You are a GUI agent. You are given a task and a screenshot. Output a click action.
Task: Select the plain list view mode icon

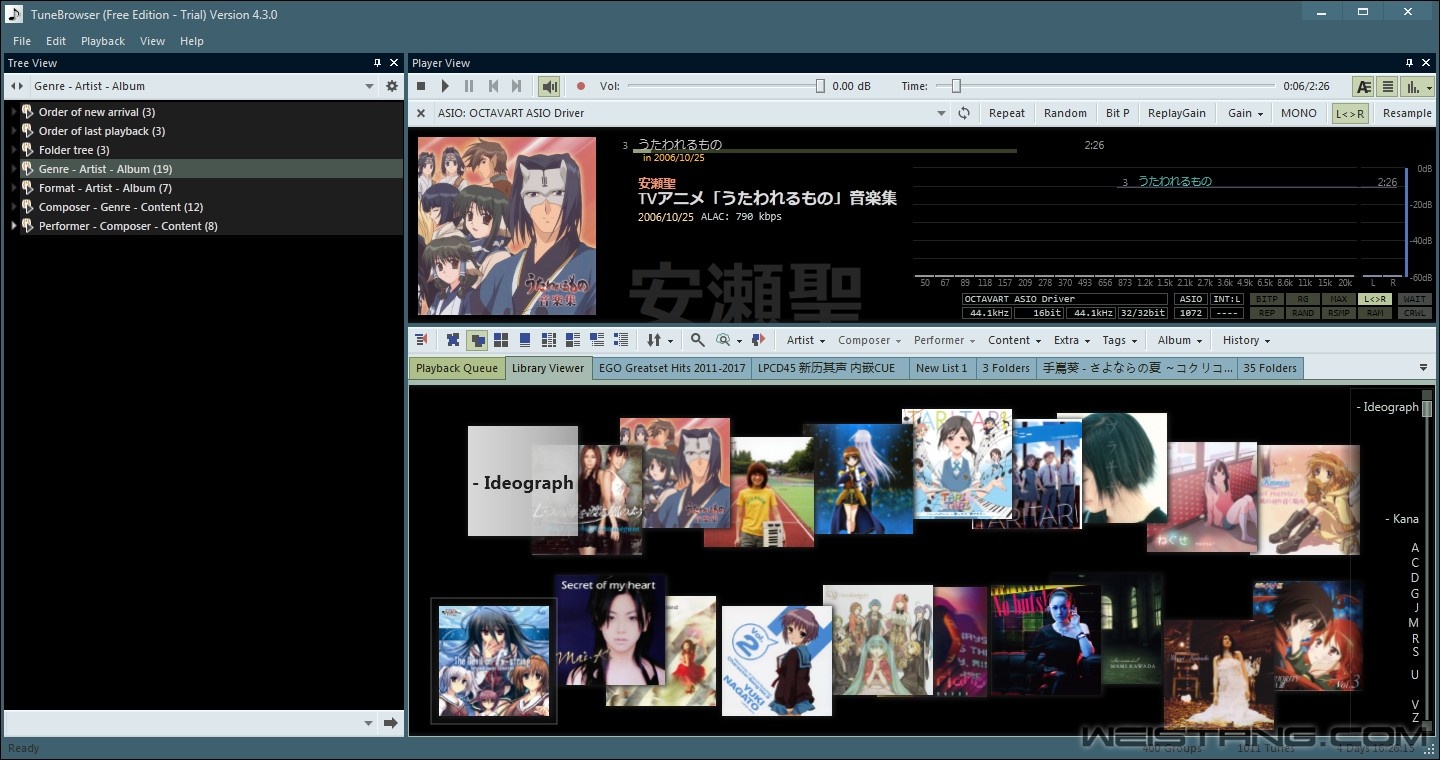621,340
